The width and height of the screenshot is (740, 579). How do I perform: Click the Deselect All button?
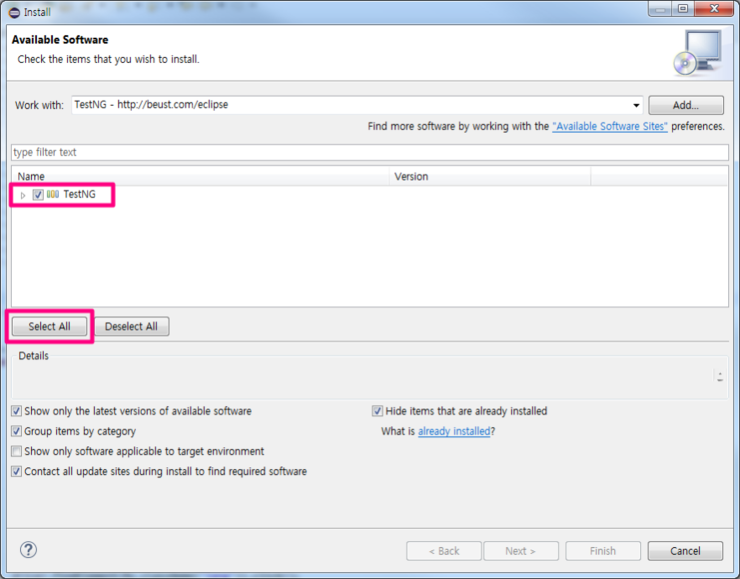pos(132,327)
